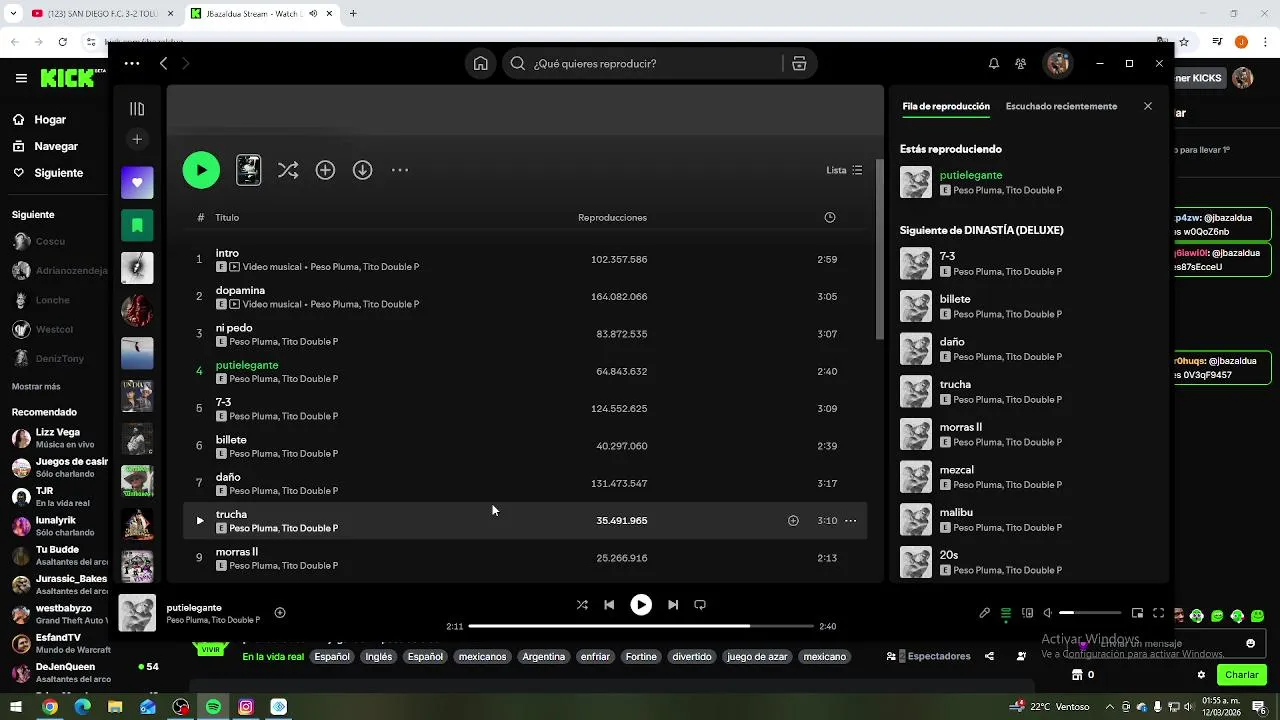This screenshot has width=1280, height=720.
Task: Toggle album shuffle beside the download button
Action: click(288, 170)
